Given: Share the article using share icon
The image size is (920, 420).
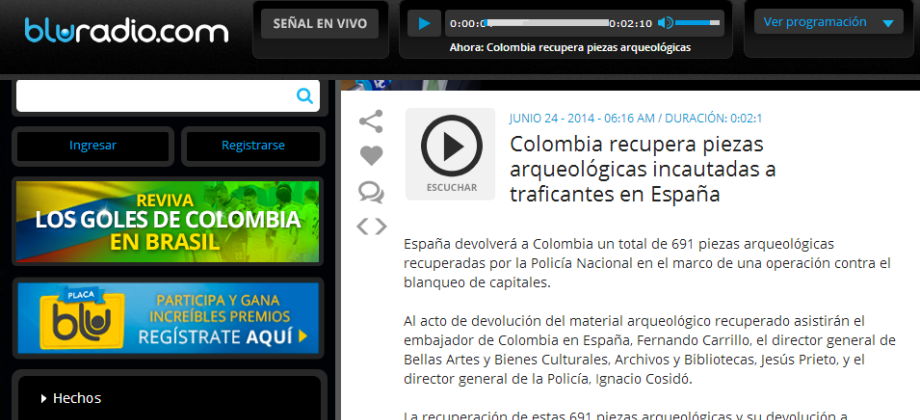Looking at the screenshot, I should [x=371, y=121].
